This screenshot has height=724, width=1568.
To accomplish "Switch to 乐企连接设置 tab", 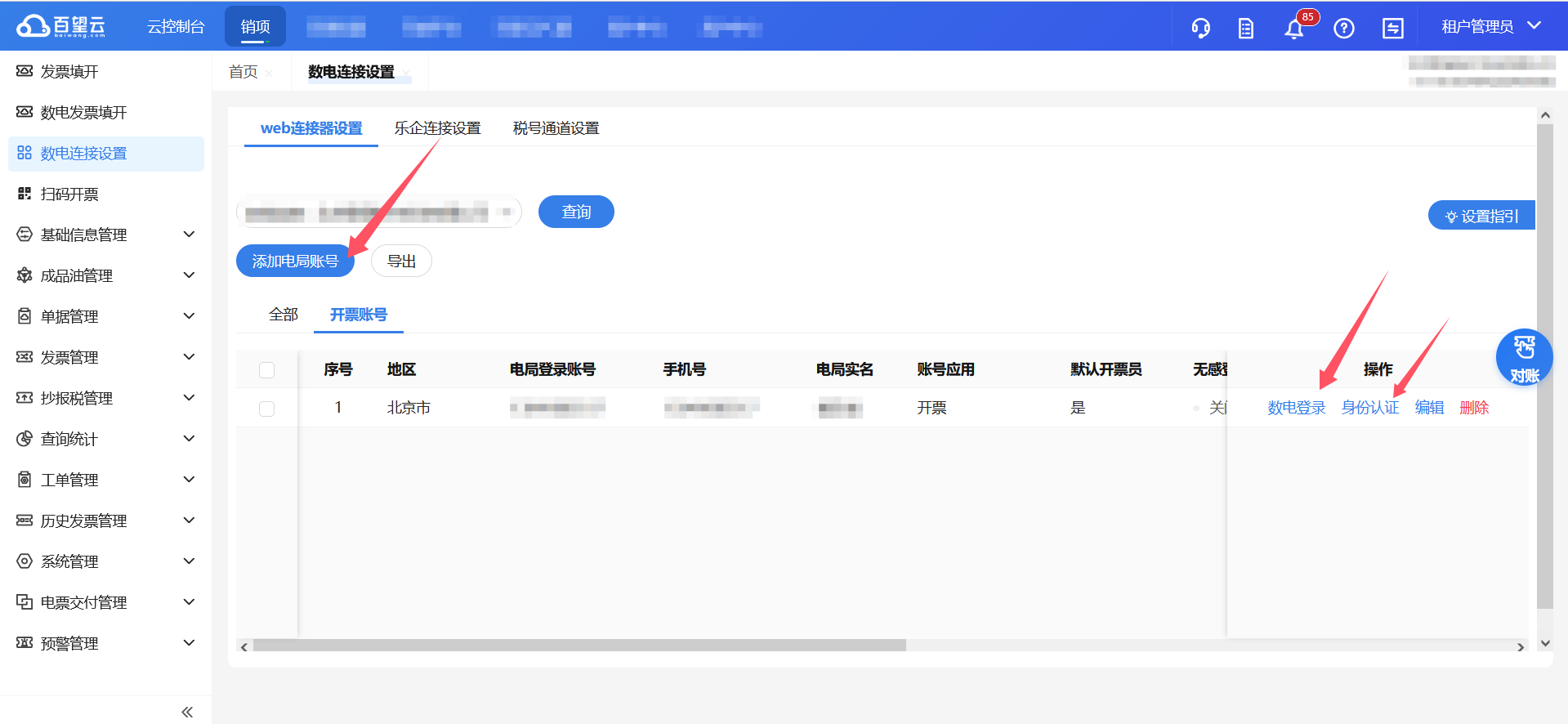I will pyautogui.click(x=437, y=128).
